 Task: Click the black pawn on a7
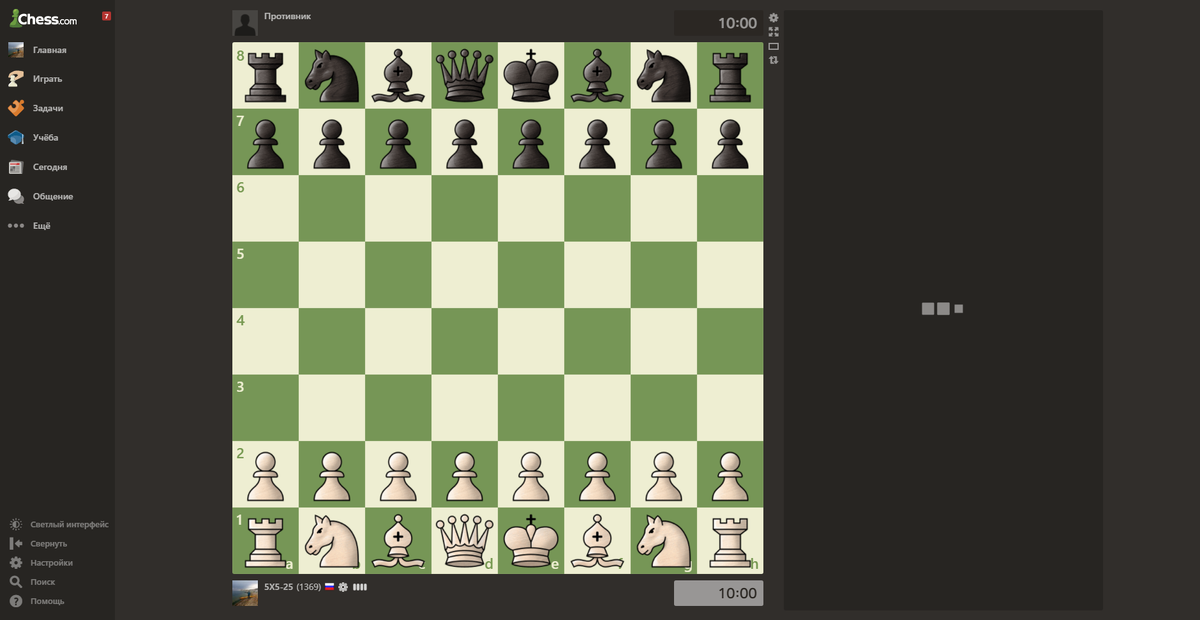(265, 142)
